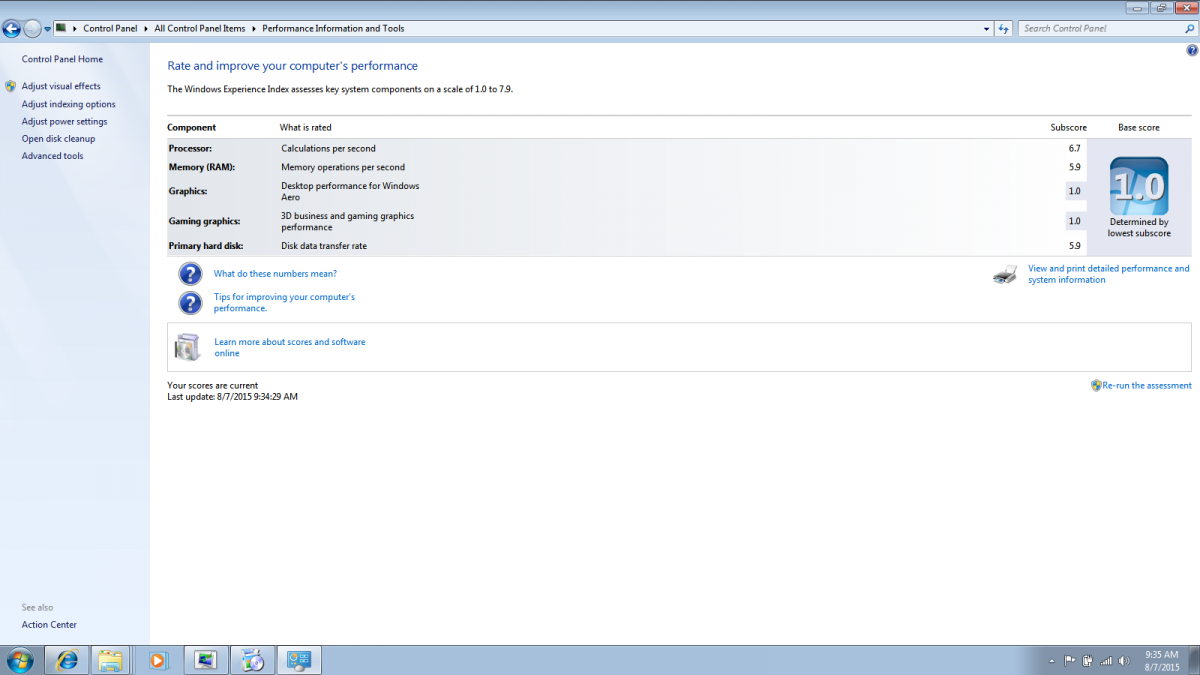
Task: Open the monitor picture app on taskbar
Action: click(x=206, y=660)
